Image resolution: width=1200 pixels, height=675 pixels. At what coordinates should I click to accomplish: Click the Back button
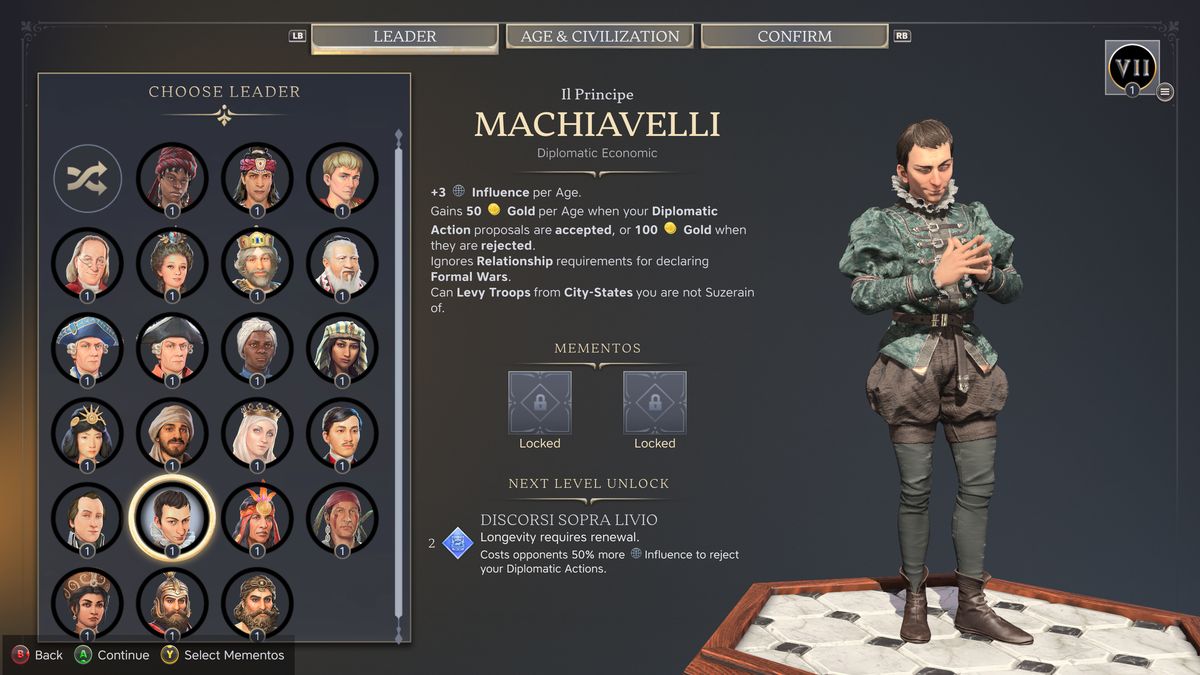37,655
